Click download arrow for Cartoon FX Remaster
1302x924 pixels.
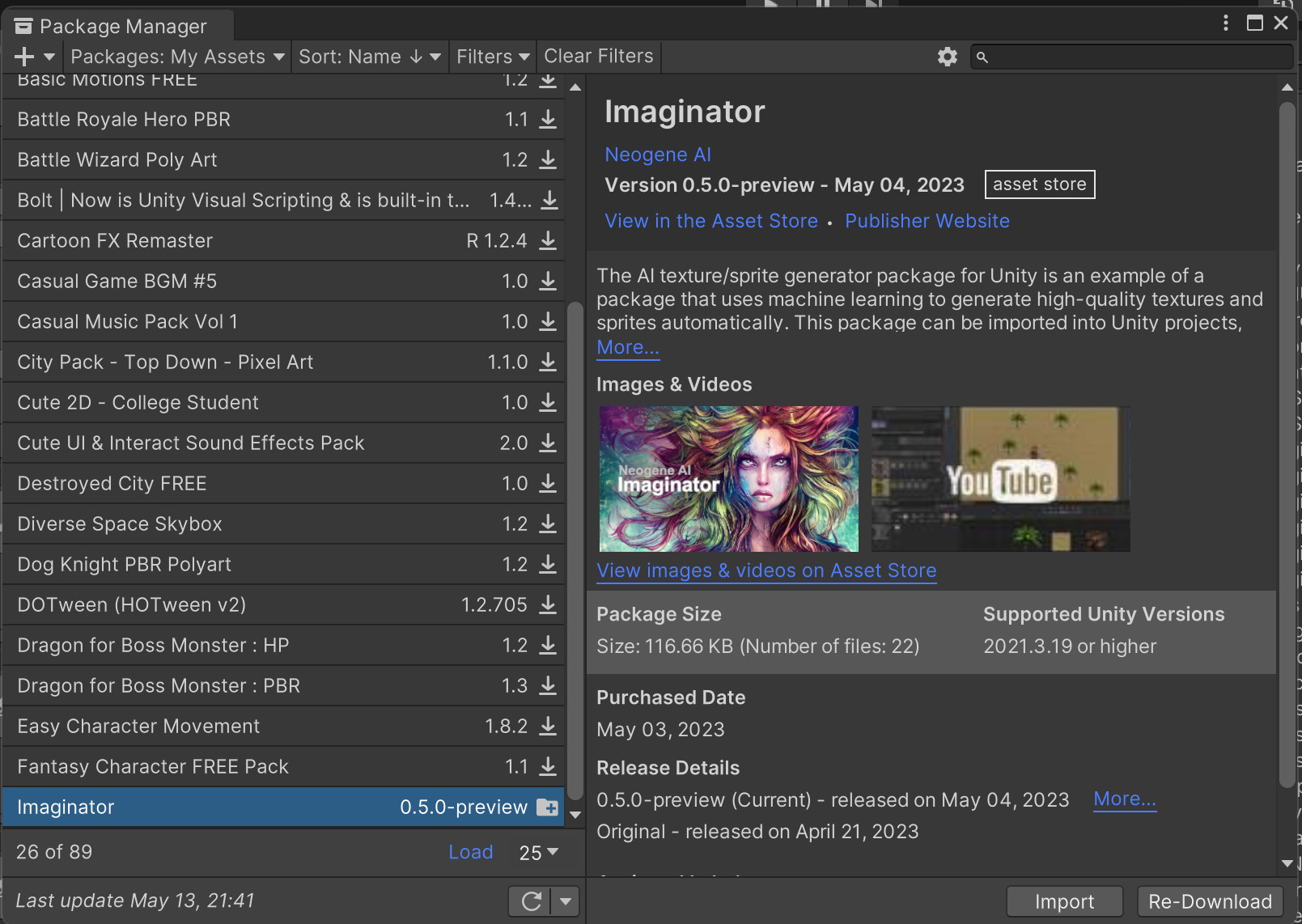click(548, 240)
